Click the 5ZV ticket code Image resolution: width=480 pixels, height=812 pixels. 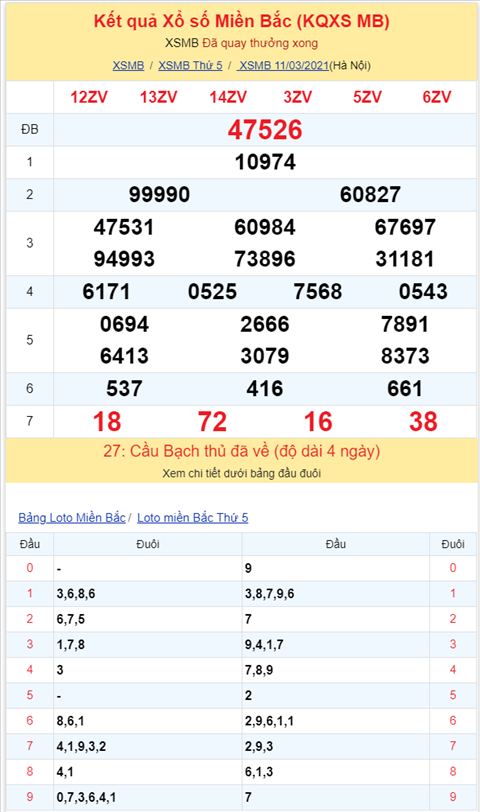click(x=367, y=97)
